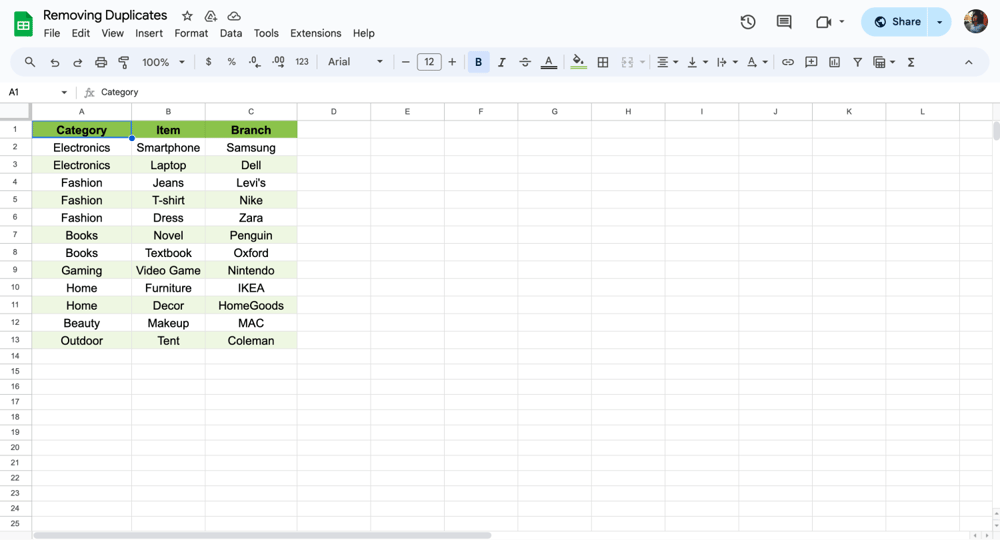
Task: Star this spreadsheet document
Action: [187, 16]
